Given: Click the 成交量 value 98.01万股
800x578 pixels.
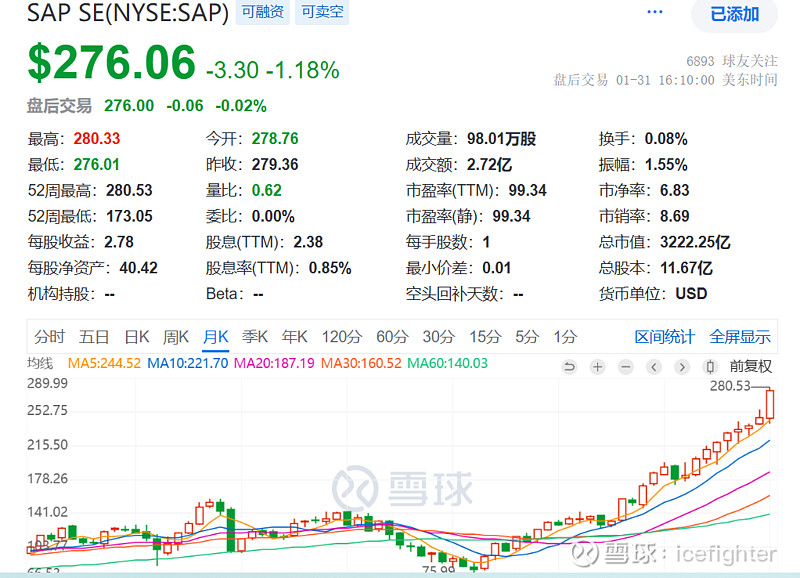Looking at the screenshot, I should click(502, 138).
